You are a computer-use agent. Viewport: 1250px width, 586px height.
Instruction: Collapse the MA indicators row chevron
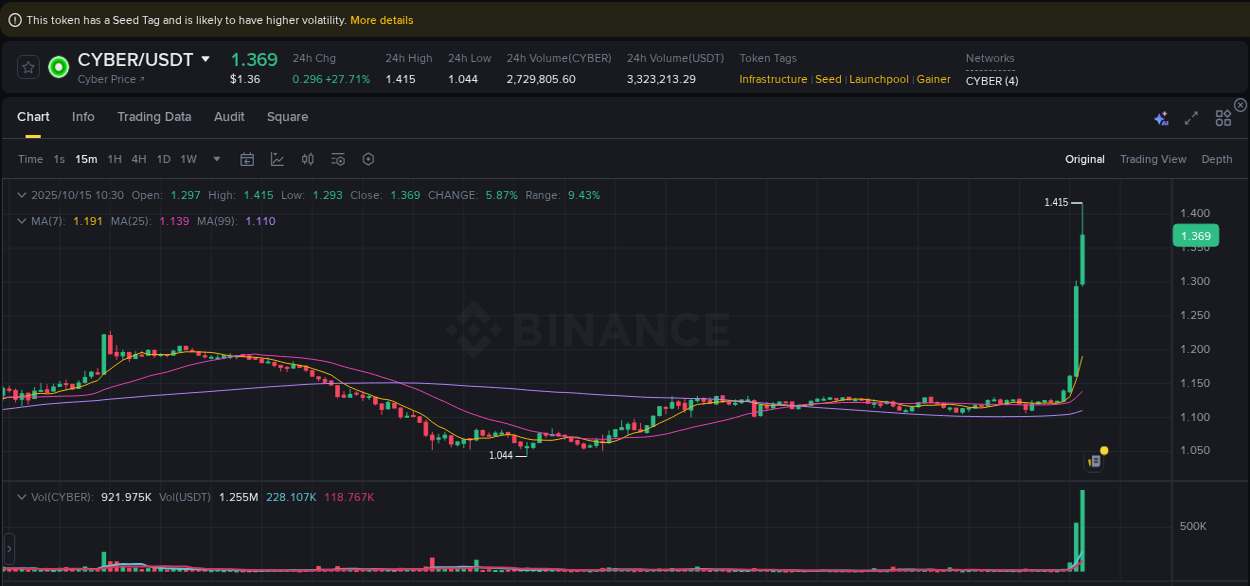click(22, 220)
